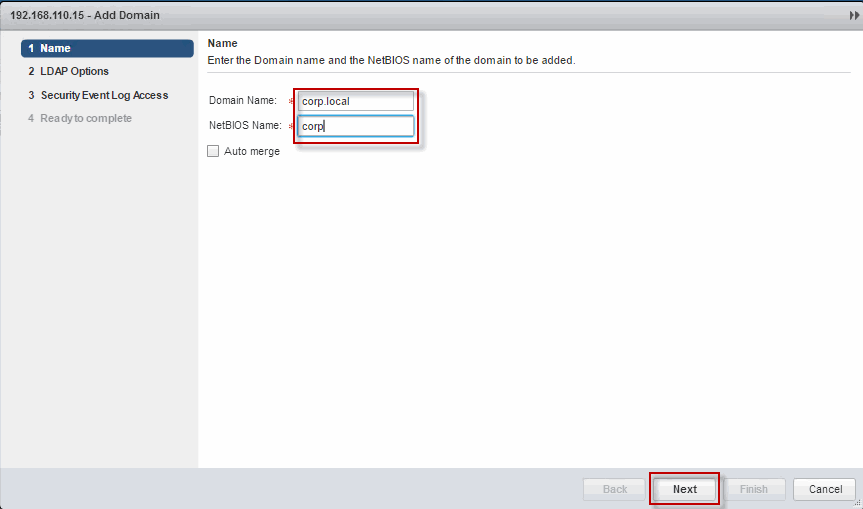Click the resize grip in the dialog corner
The width and height of the screenshot is (863, 509).
point(857,503)
